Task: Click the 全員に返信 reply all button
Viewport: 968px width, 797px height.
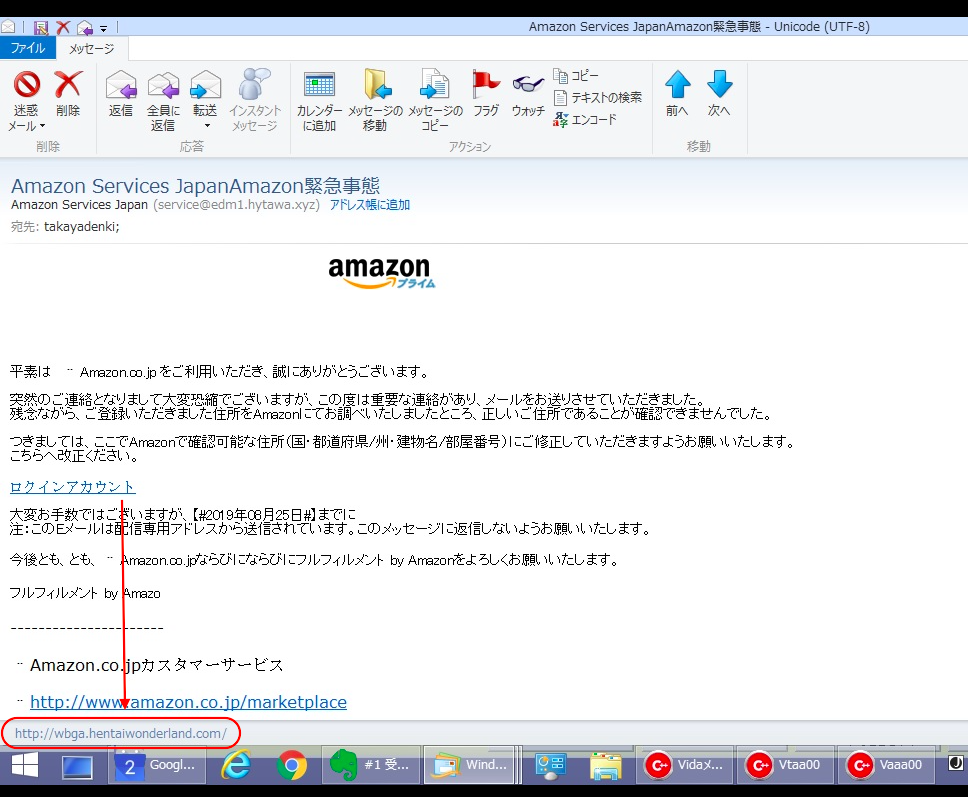Action: pyautogui.click(x=163, y=101)
